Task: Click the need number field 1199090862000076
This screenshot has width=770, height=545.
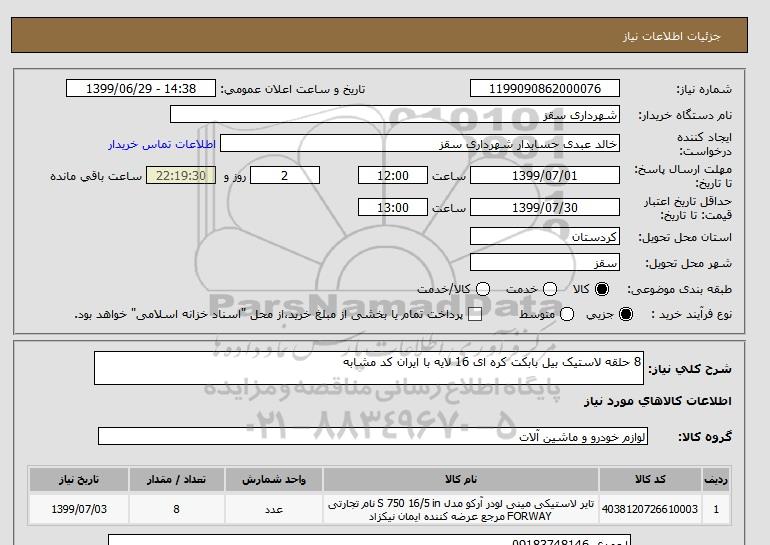Action: click(x=545, y=88)
